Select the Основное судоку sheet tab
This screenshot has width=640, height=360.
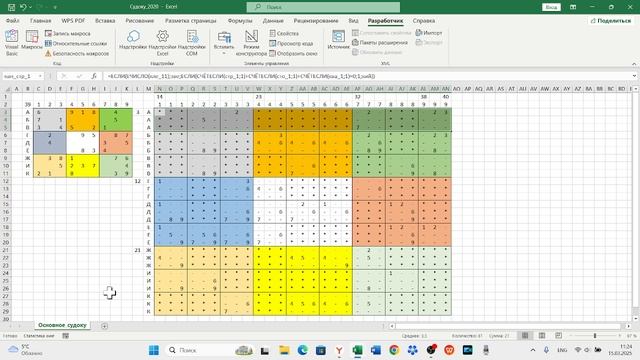62,325
